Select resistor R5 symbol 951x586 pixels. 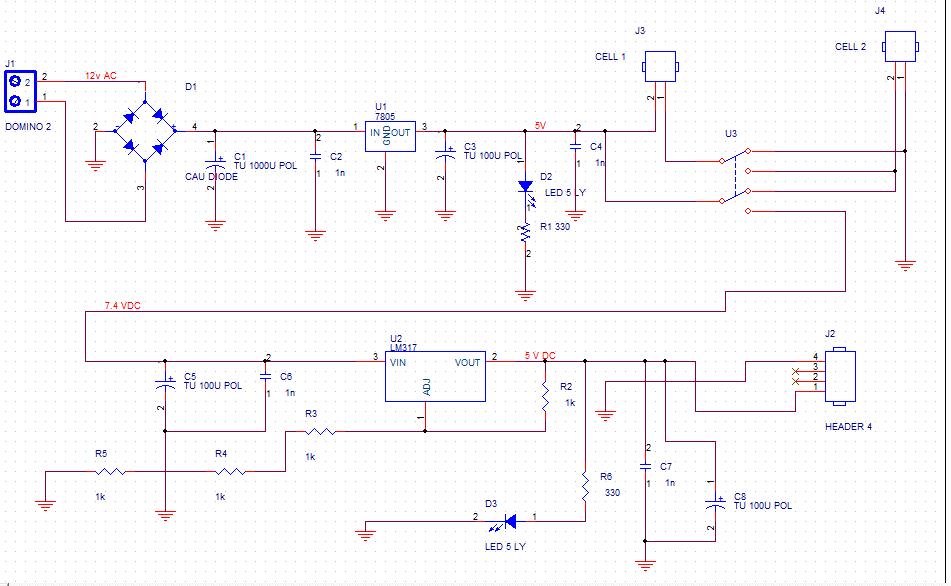pos(110,471)
